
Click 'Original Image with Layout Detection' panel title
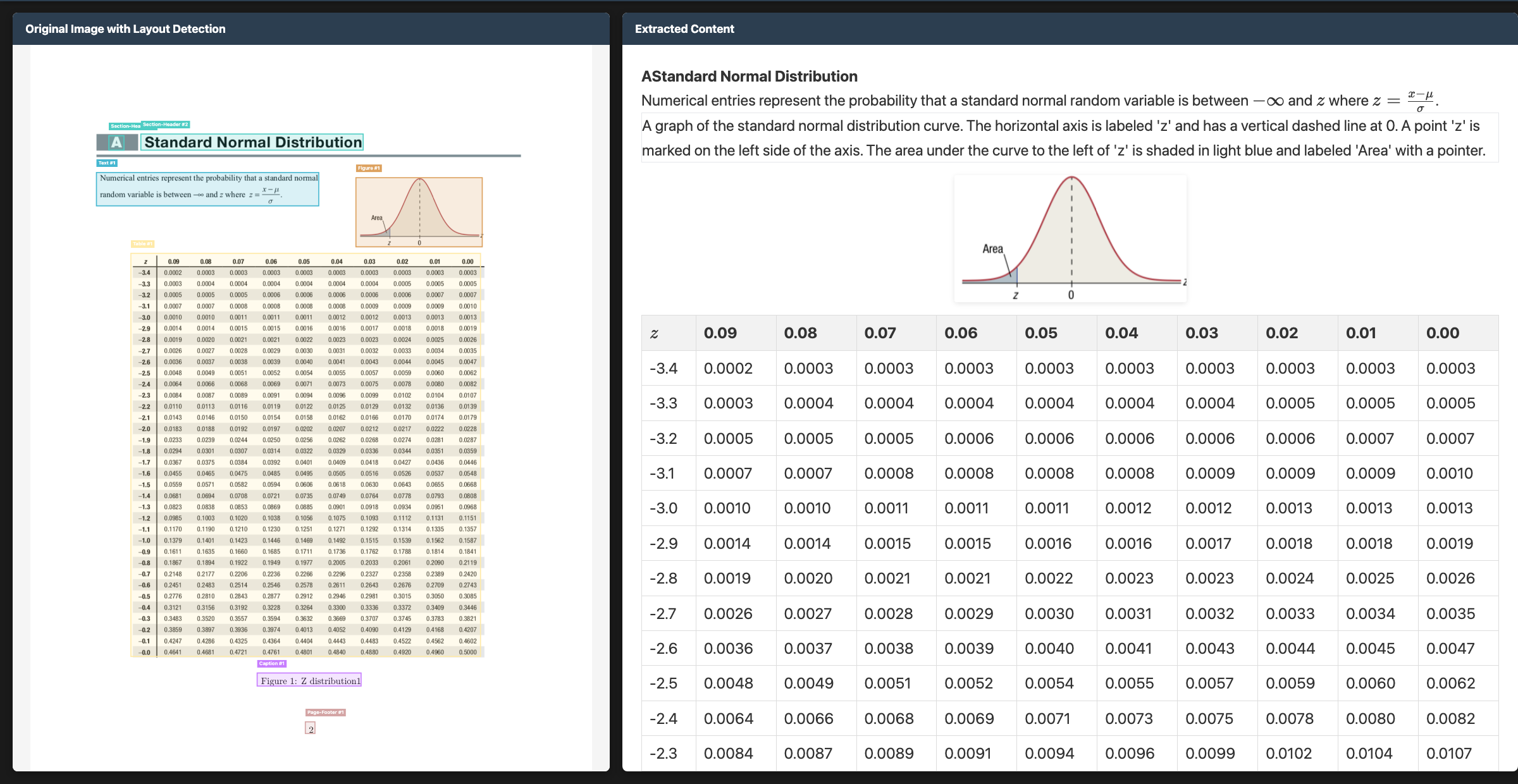pos(125,29)
